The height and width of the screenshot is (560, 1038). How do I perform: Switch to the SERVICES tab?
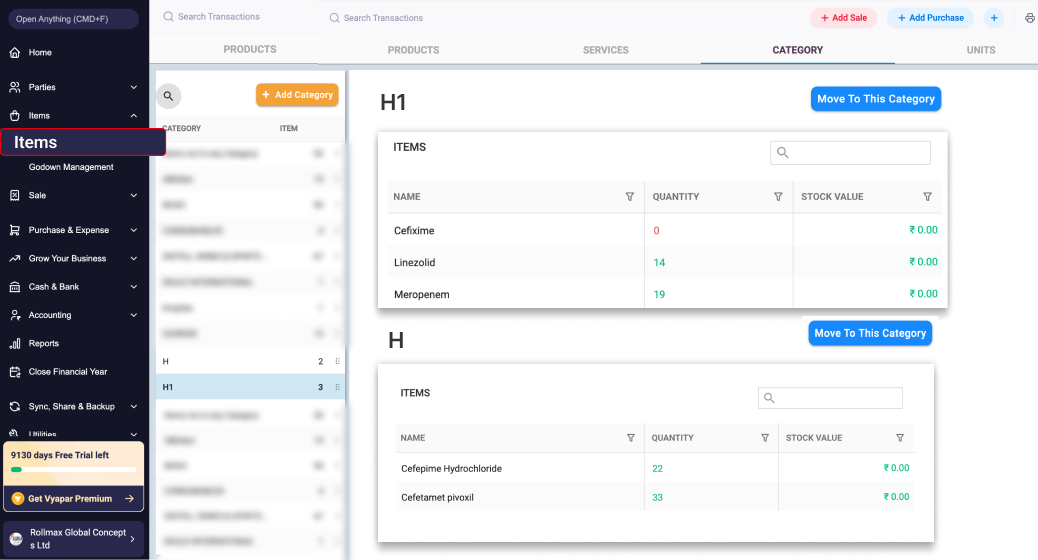tap(606, 50)
